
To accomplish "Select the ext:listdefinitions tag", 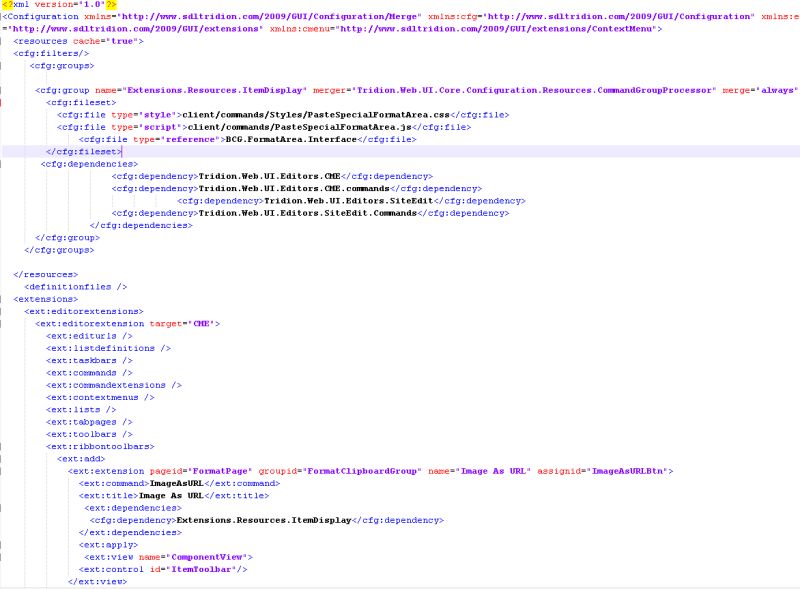I will (108, 348).
